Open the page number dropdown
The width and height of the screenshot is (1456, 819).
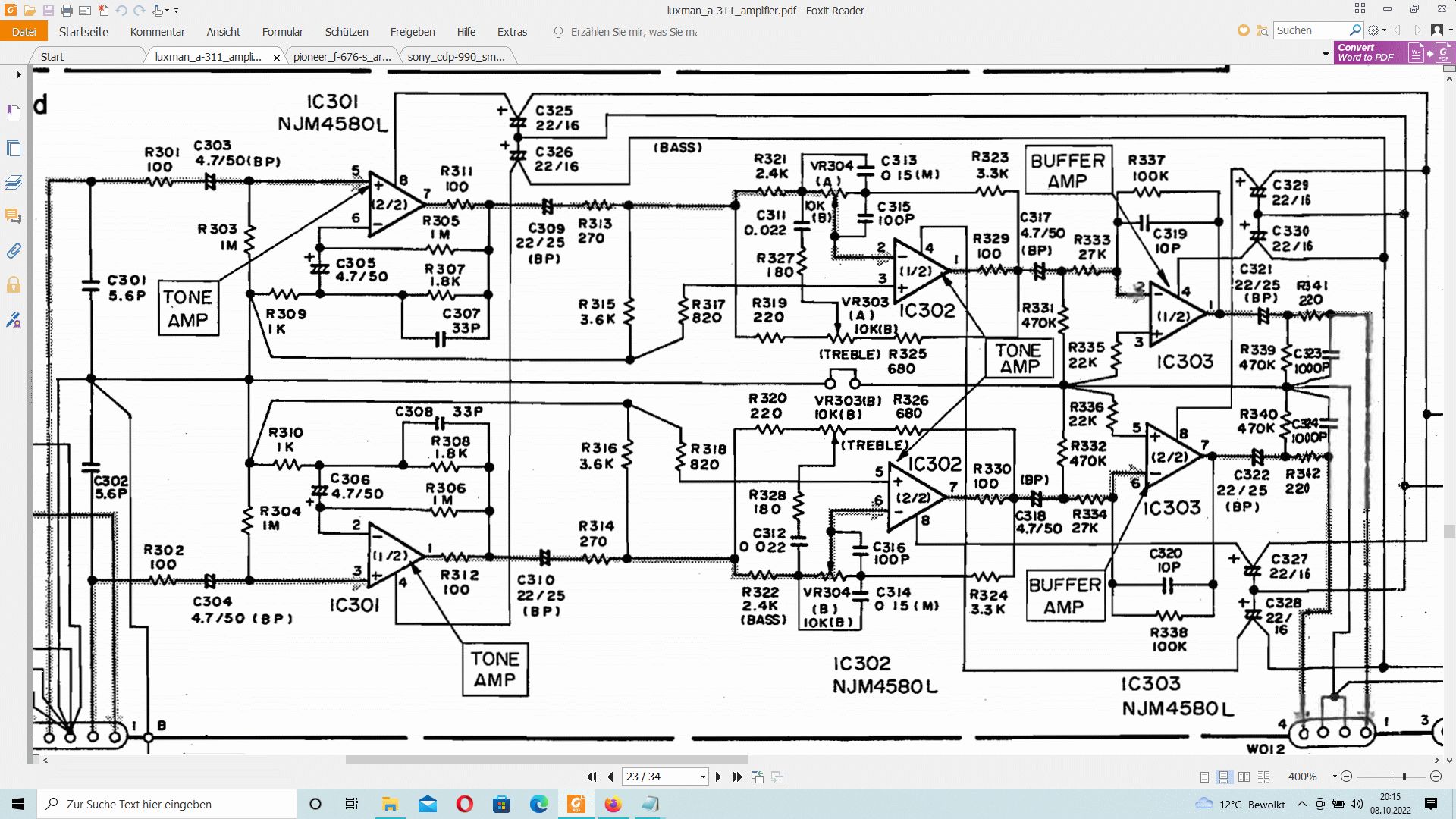click(703, 777)
